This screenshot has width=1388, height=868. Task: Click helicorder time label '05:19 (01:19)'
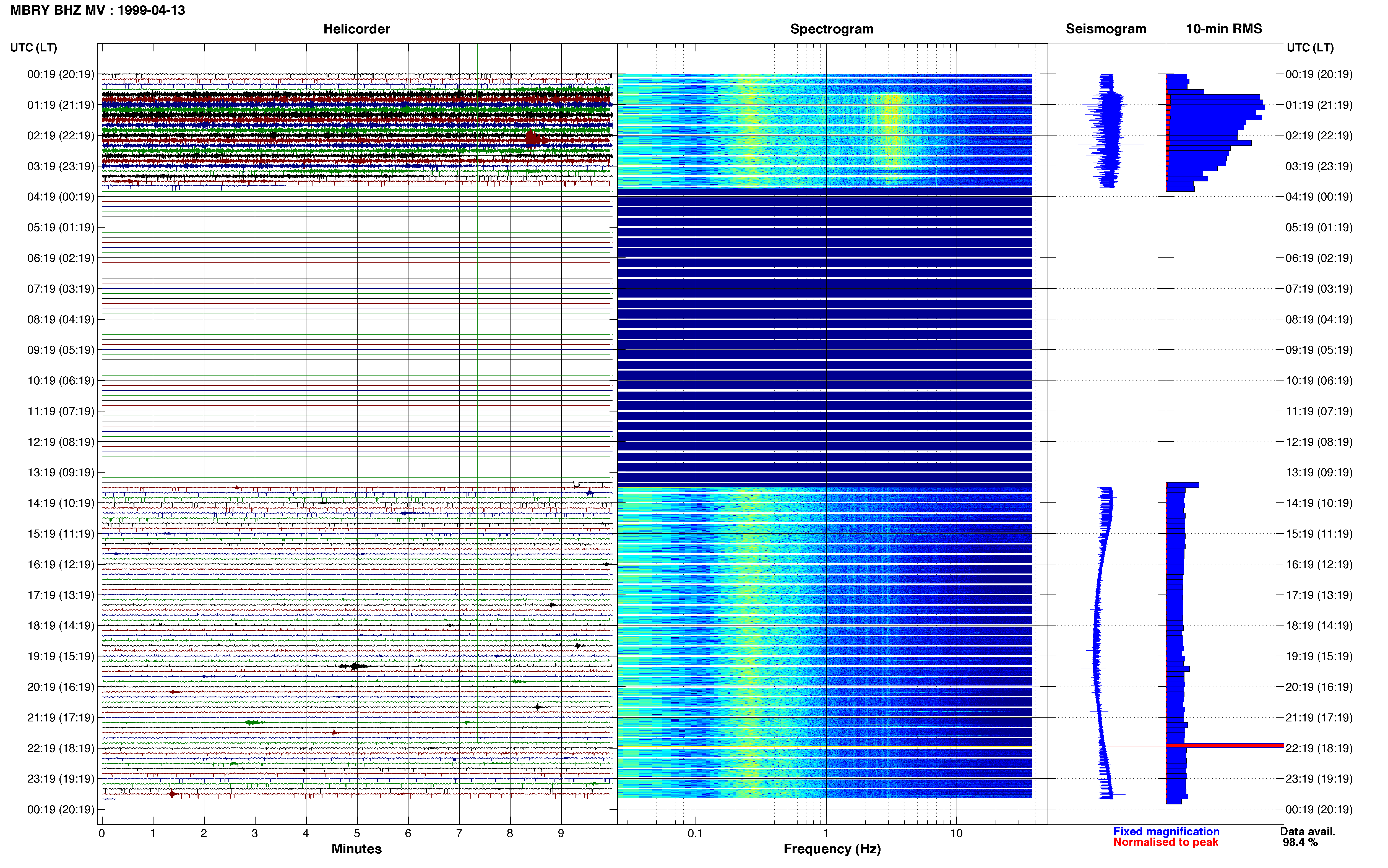(x=60, y=227)
